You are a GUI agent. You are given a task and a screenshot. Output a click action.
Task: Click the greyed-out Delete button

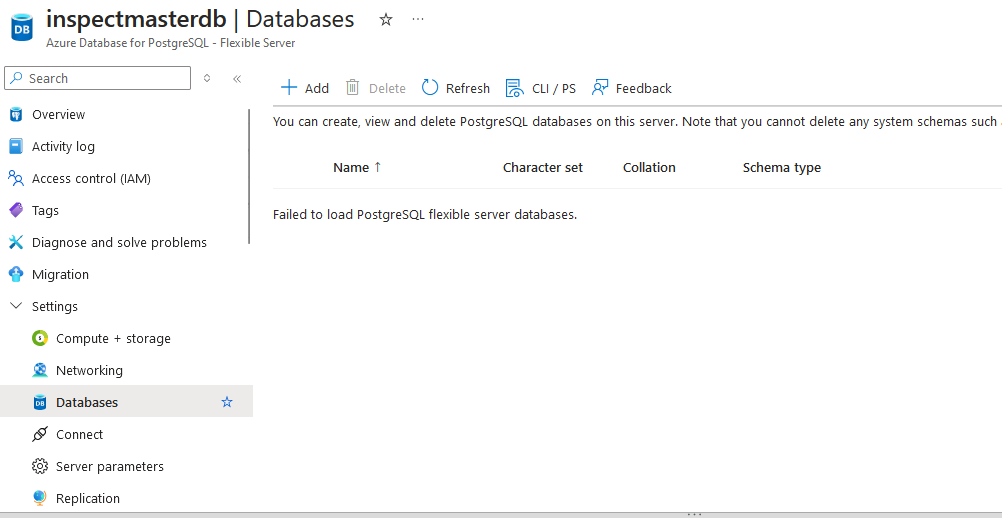coord(376,88)
